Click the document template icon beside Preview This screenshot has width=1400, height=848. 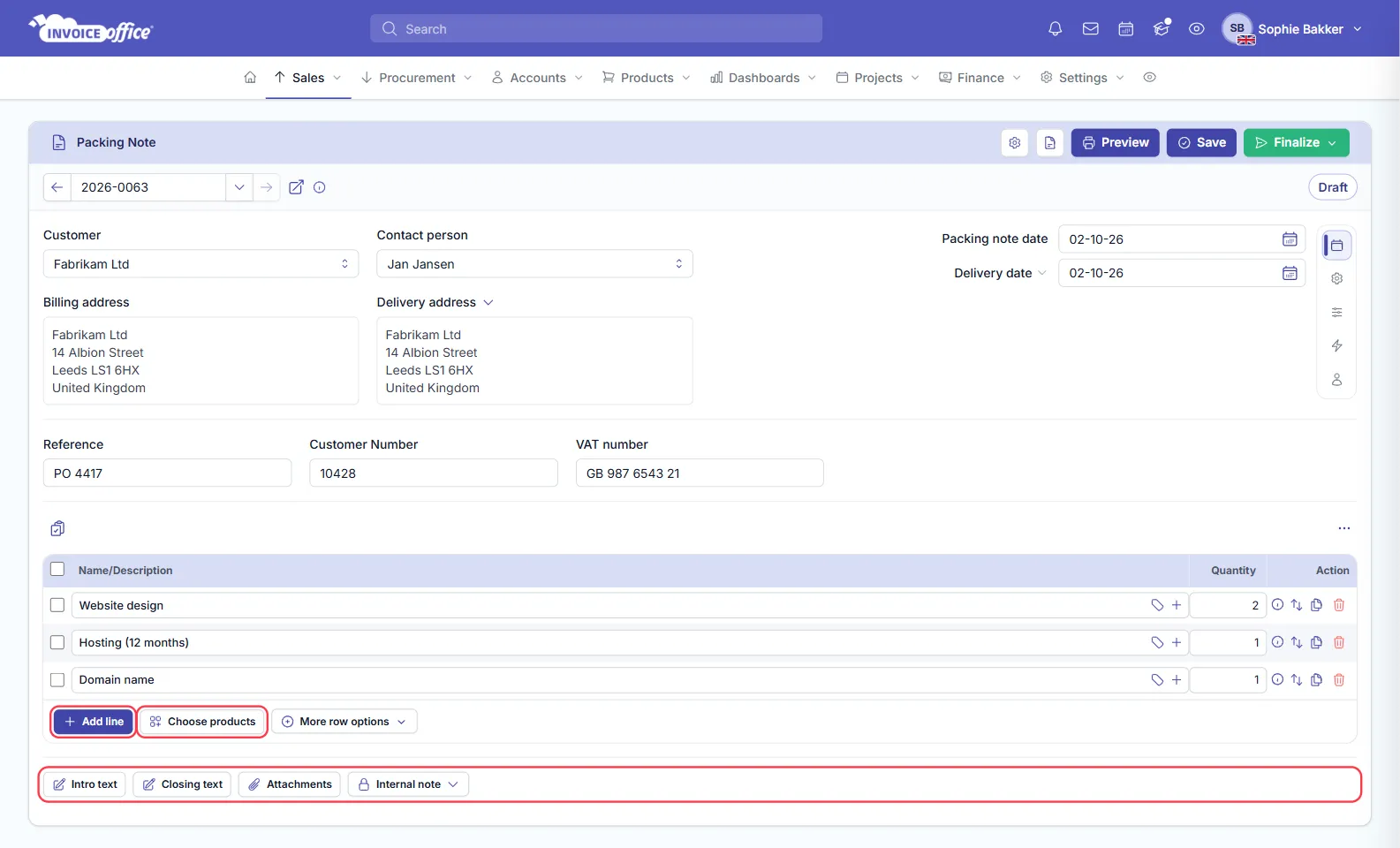click(x=1050, y=142)
